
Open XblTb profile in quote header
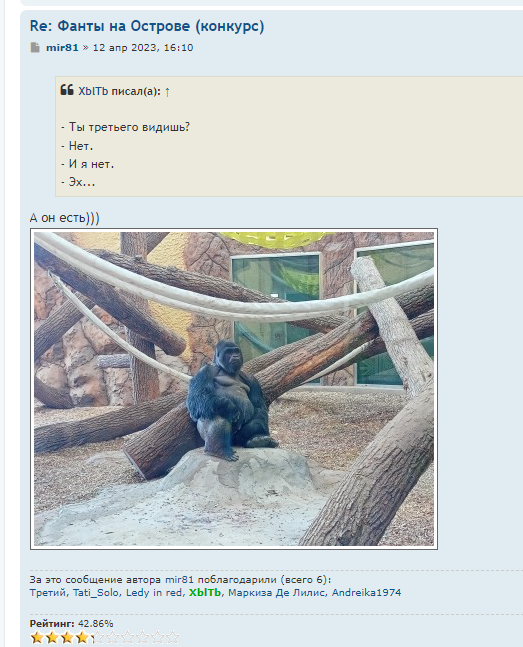(x=93, y=91)
